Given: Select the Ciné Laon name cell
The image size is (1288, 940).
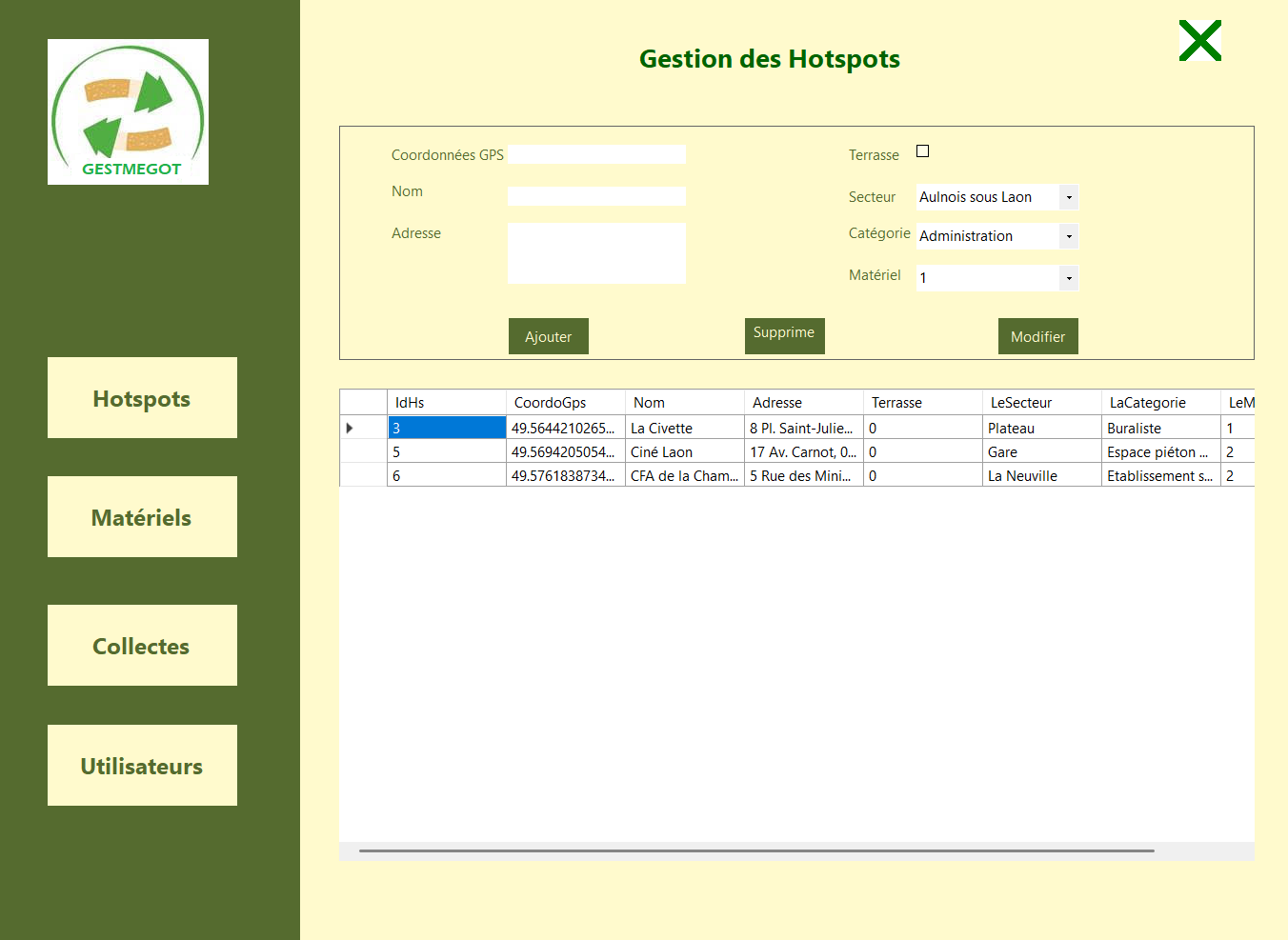Looking at the screenshot, I should pyautogui.click(x=683, y=452).
